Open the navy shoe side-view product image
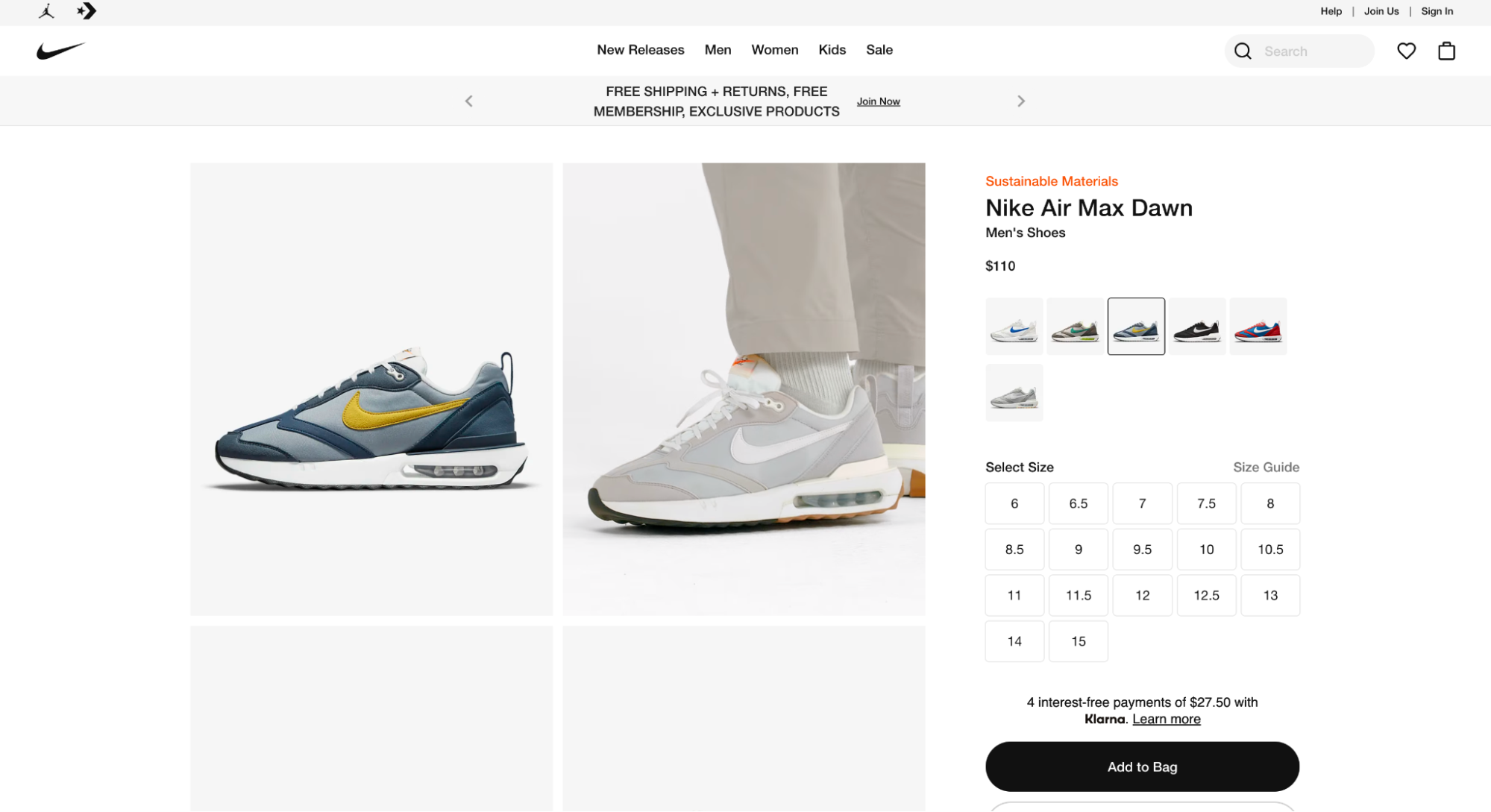 371,389
